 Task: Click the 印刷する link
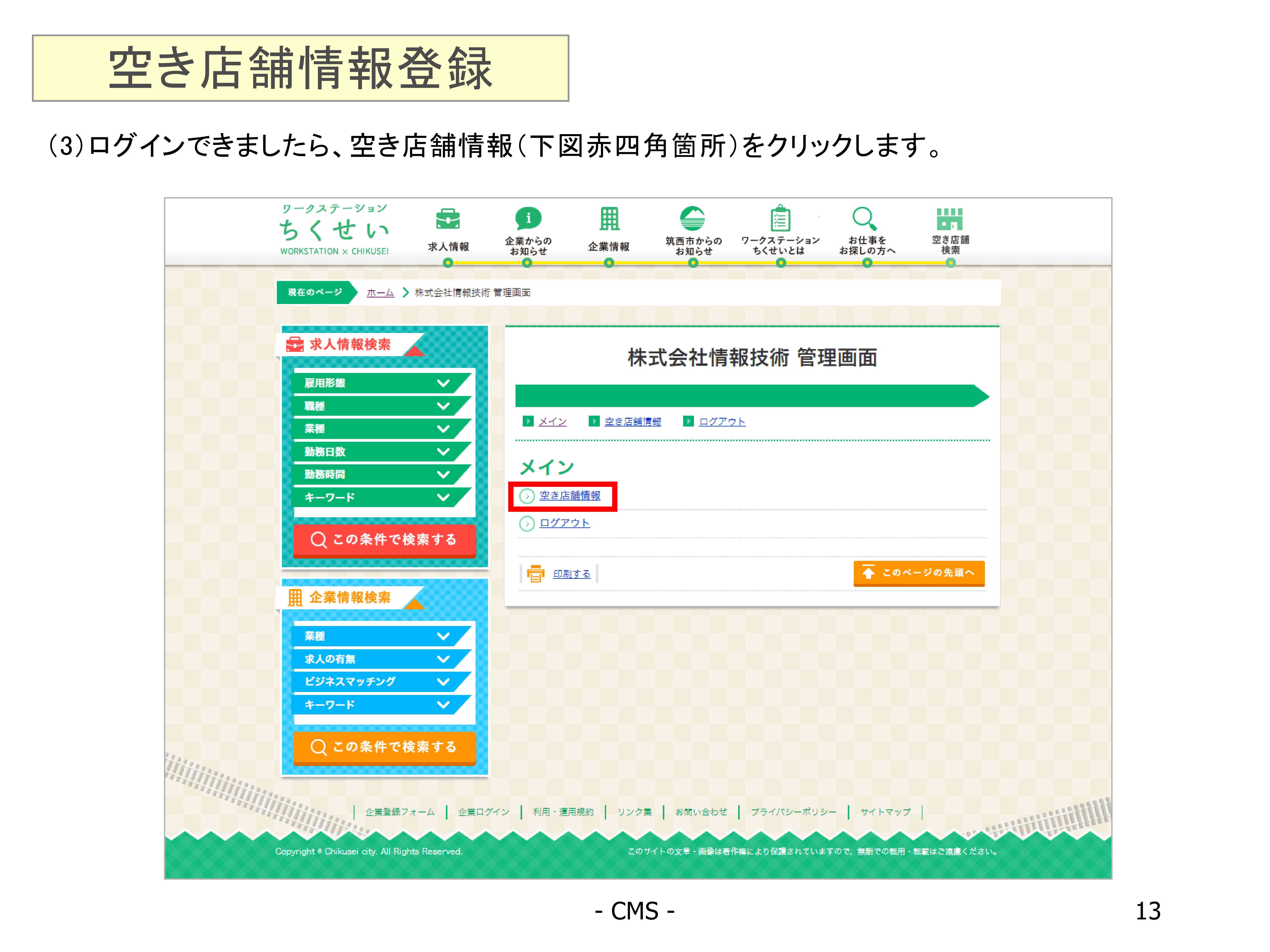(572, 574)
